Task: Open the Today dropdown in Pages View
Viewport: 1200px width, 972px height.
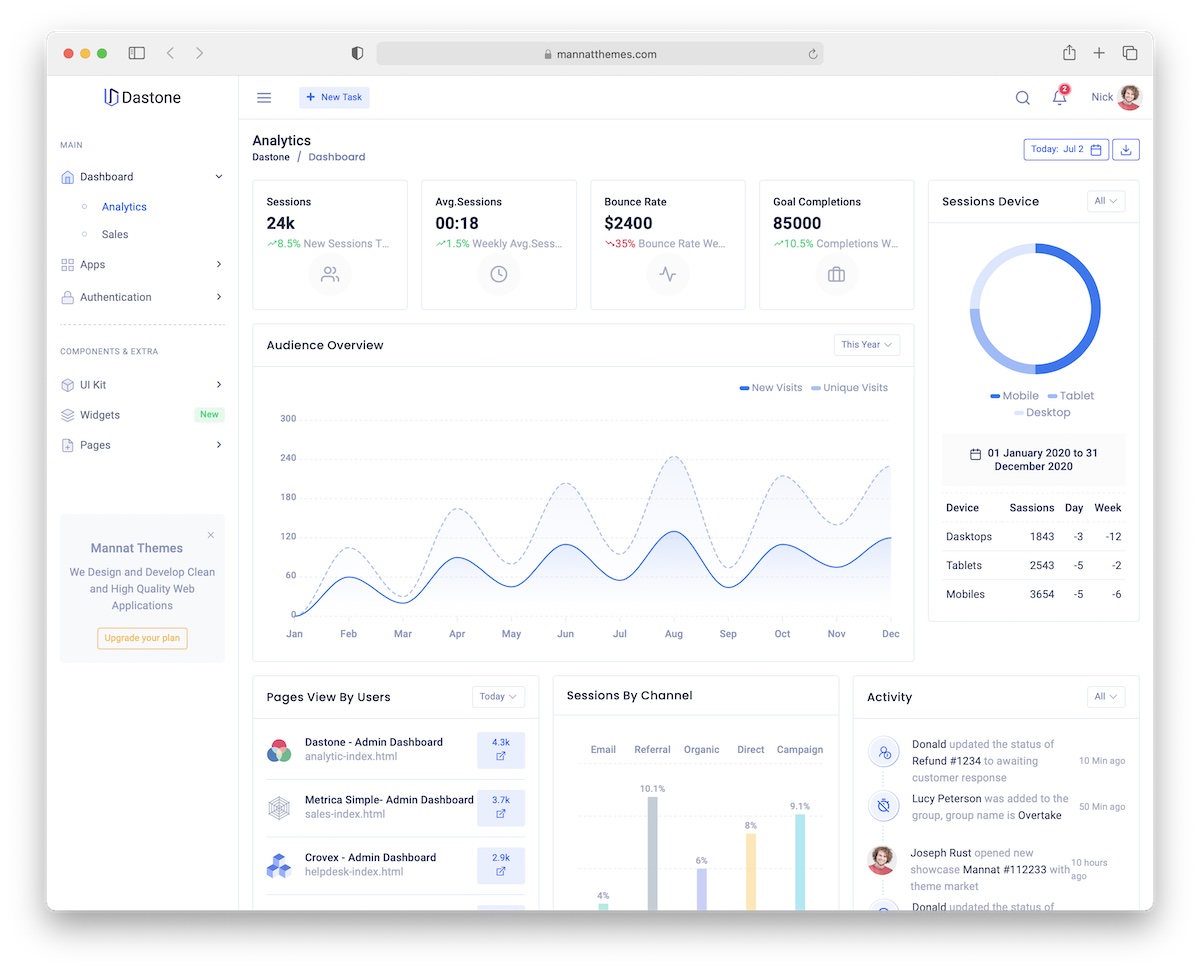Action: coord(498,697)
